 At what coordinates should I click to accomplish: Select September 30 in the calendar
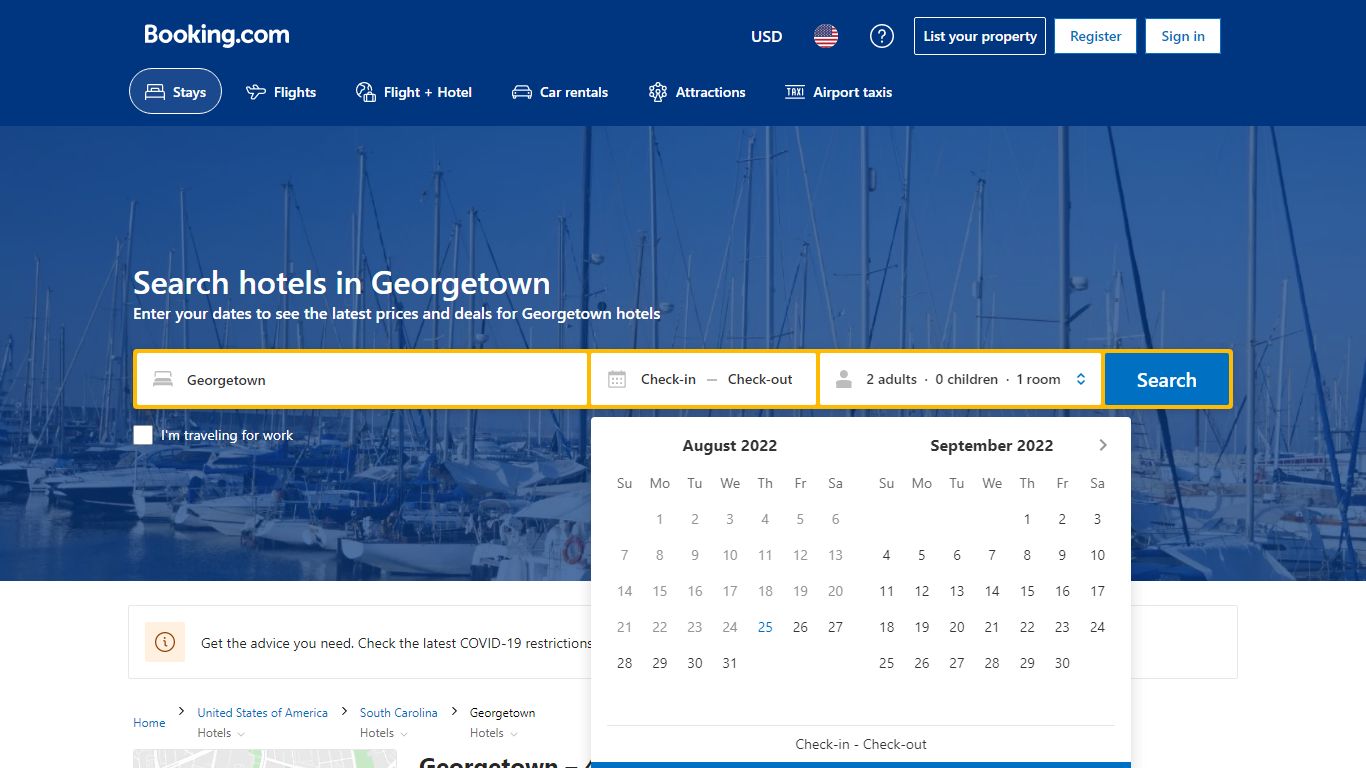(1062, 663)
